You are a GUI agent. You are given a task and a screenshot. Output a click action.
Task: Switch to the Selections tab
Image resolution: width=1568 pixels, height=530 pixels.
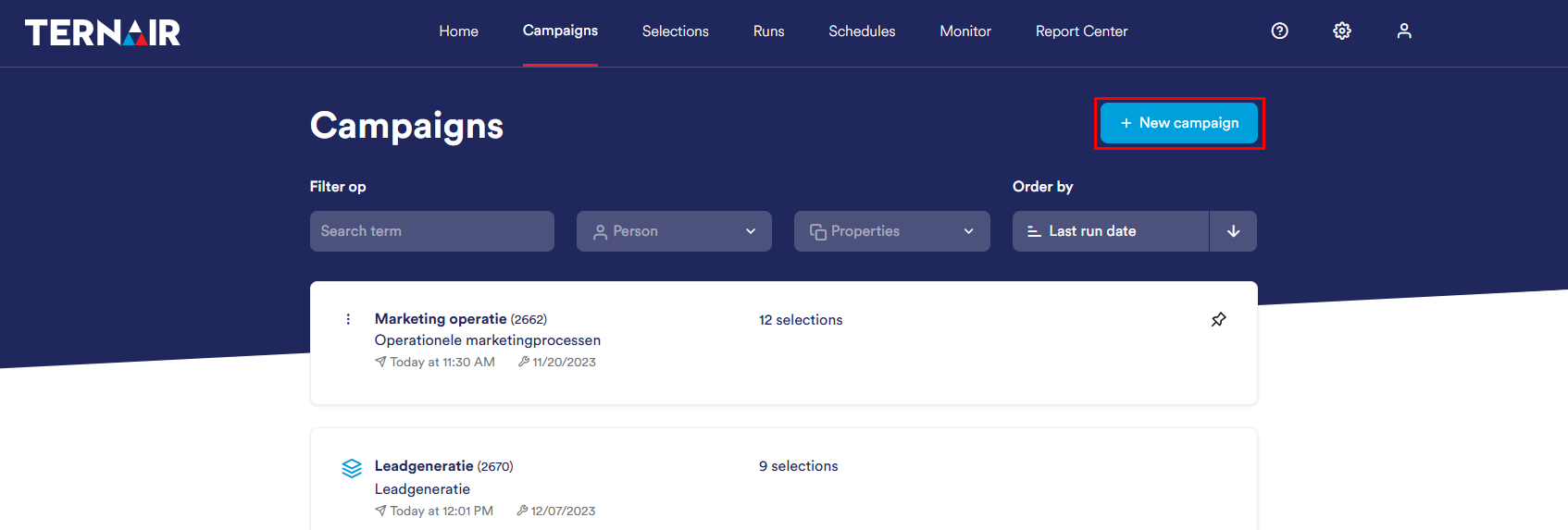pos(676,31)
